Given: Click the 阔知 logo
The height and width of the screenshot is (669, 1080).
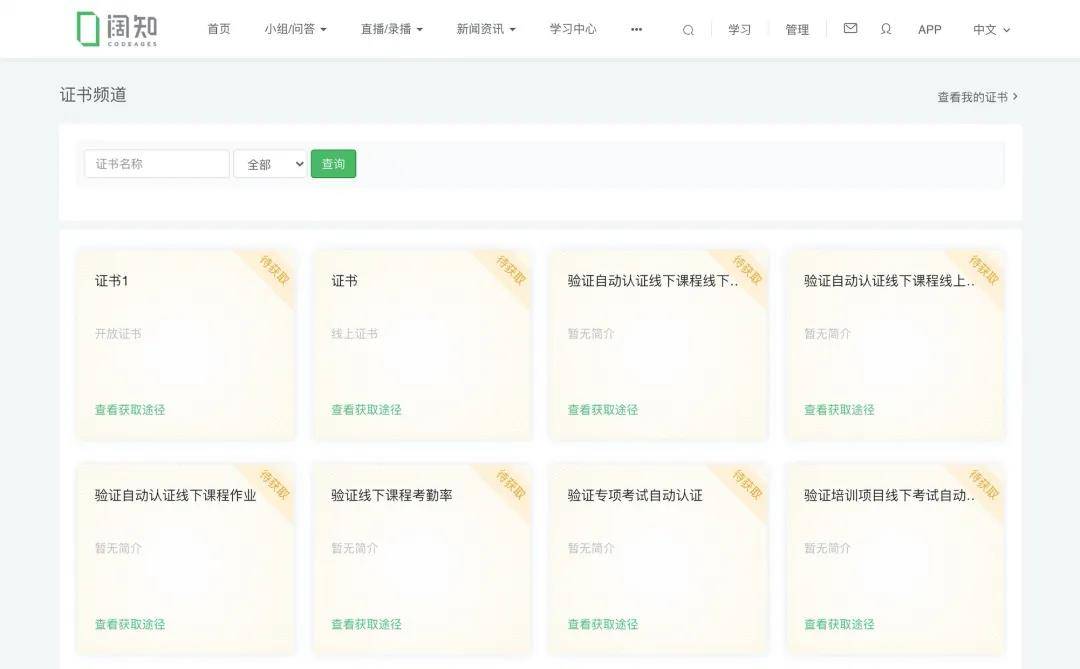Looking at the screenshot, I should [119, 28].
